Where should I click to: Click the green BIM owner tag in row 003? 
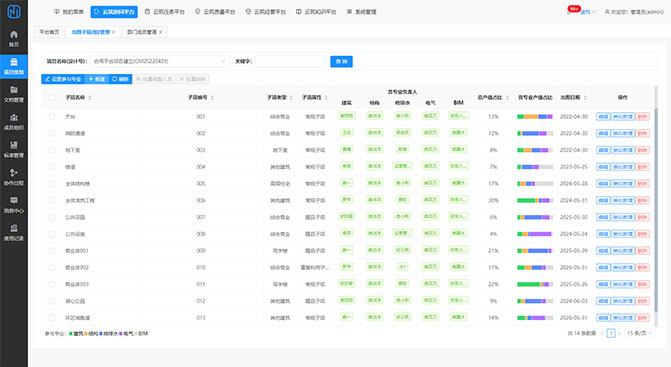pos(458,149)
